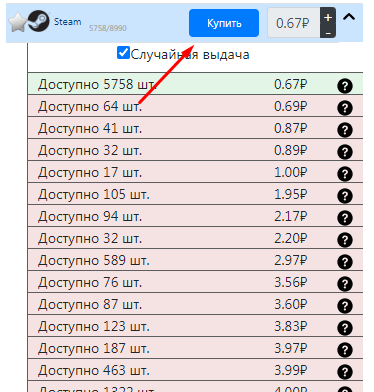Viewport: 374px width, 392px height.
Task: Open help icon for the 2.20₽ row
Action: pyautogui.click(x=345, y=240)
